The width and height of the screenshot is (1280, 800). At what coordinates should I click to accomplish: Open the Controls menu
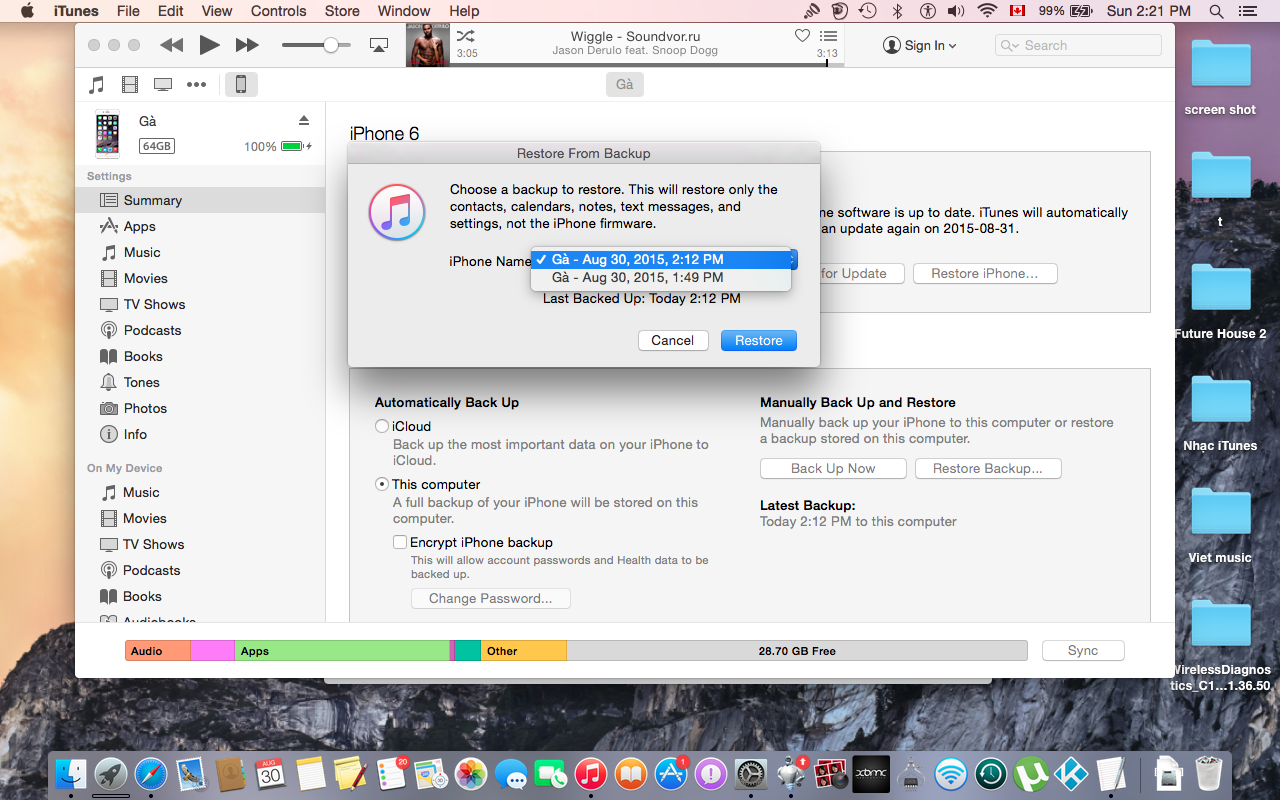pyautogui.click(x=279, y=11)
